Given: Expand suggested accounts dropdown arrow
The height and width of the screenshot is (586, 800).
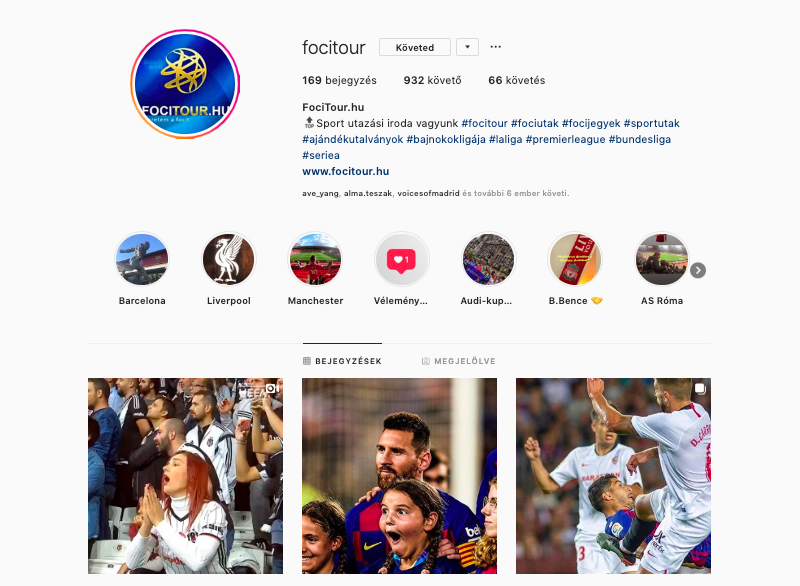Looking at the screenshot, I should tap(467, 47).
